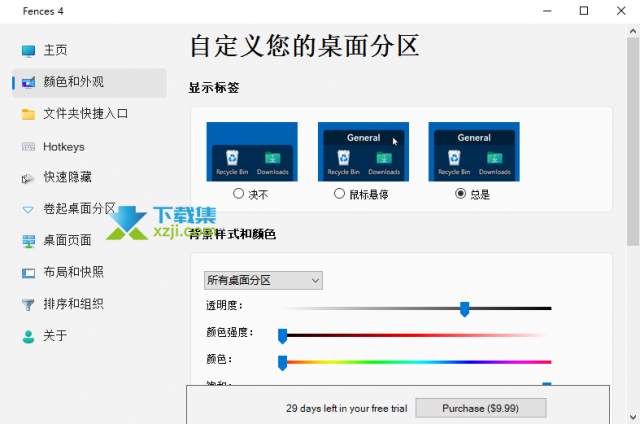640x424 pixels.
Task: Click the 显示标签 heading text
Action: click(x=214, y=87)
